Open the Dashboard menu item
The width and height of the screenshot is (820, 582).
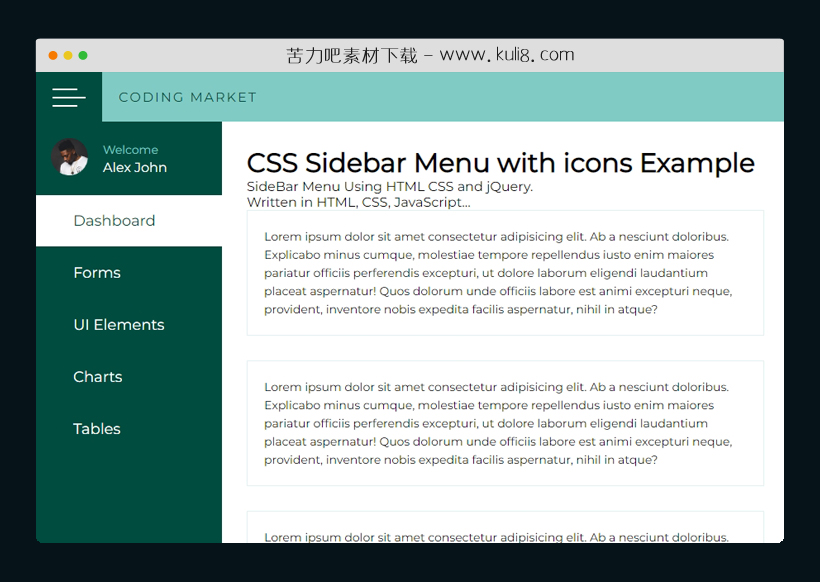click(x=114, y=221)
